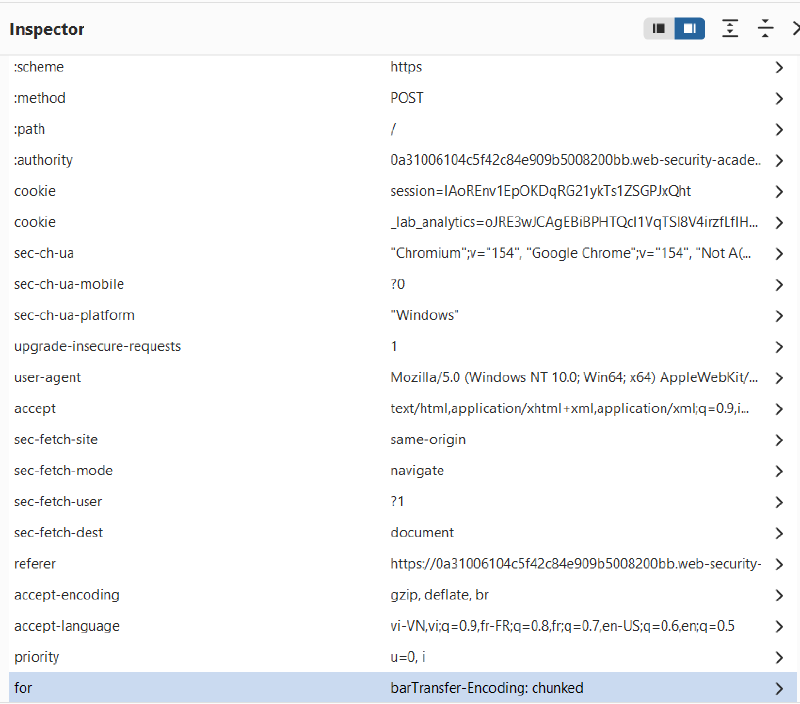Select the 'sec-fetch-site' header name
Image resolution: width=800 pixels, height=704 pixels.
[56, 439]
